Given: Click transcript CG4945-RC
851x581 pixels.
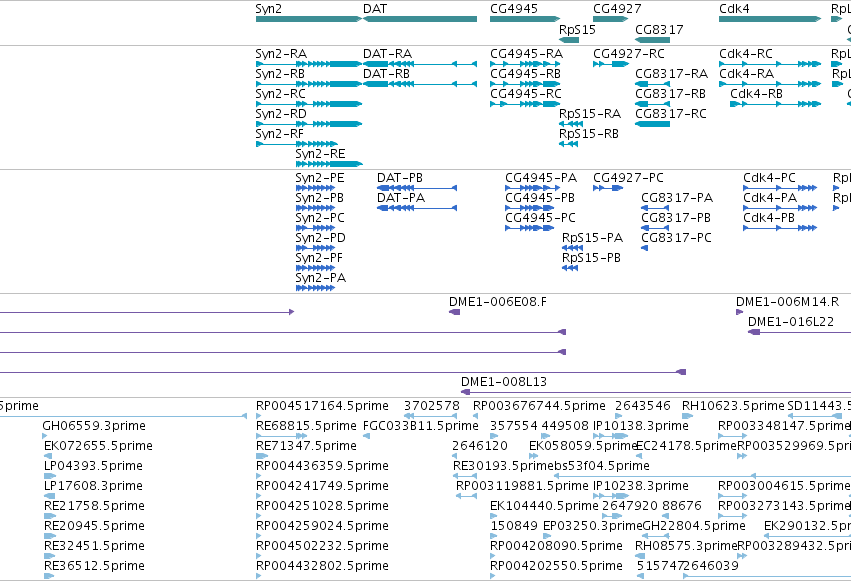Looking at the screenshot, I should [x=525, y=104].
